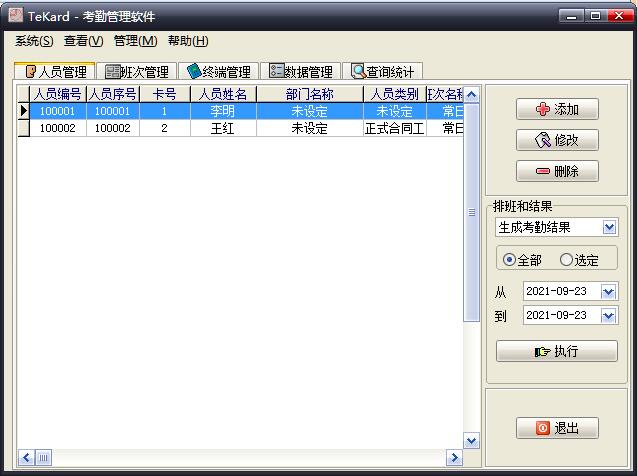Click the pointing hand icon on 执行 button
Screen dimensions: 637x476
pyautogui.click(x=542, y=351)
